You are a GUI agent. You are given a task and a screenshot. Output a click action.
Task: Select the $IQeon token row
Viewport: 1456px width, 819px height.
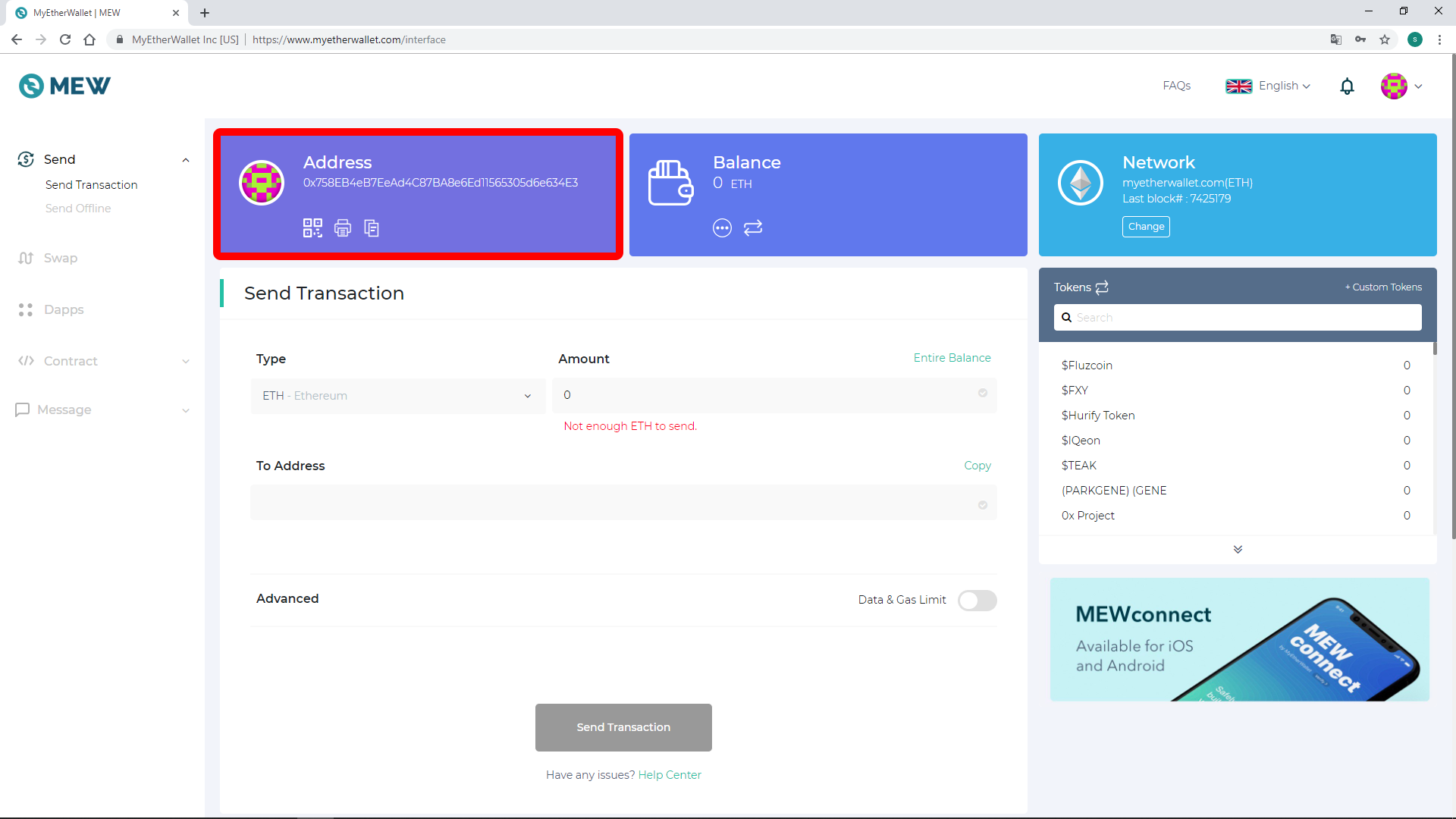(x=1236, y=441)
